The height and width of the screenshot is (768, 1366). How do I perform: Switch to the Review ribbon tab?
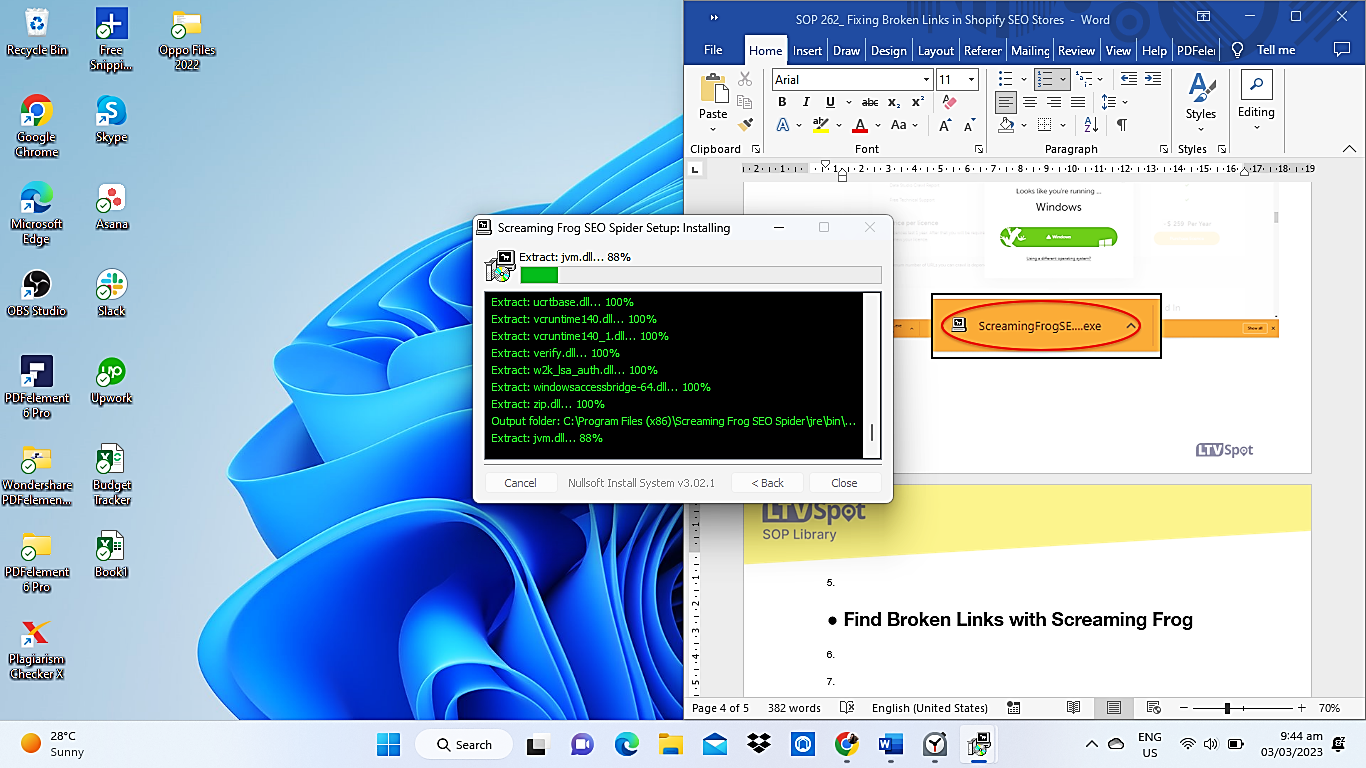(1076, 50)
